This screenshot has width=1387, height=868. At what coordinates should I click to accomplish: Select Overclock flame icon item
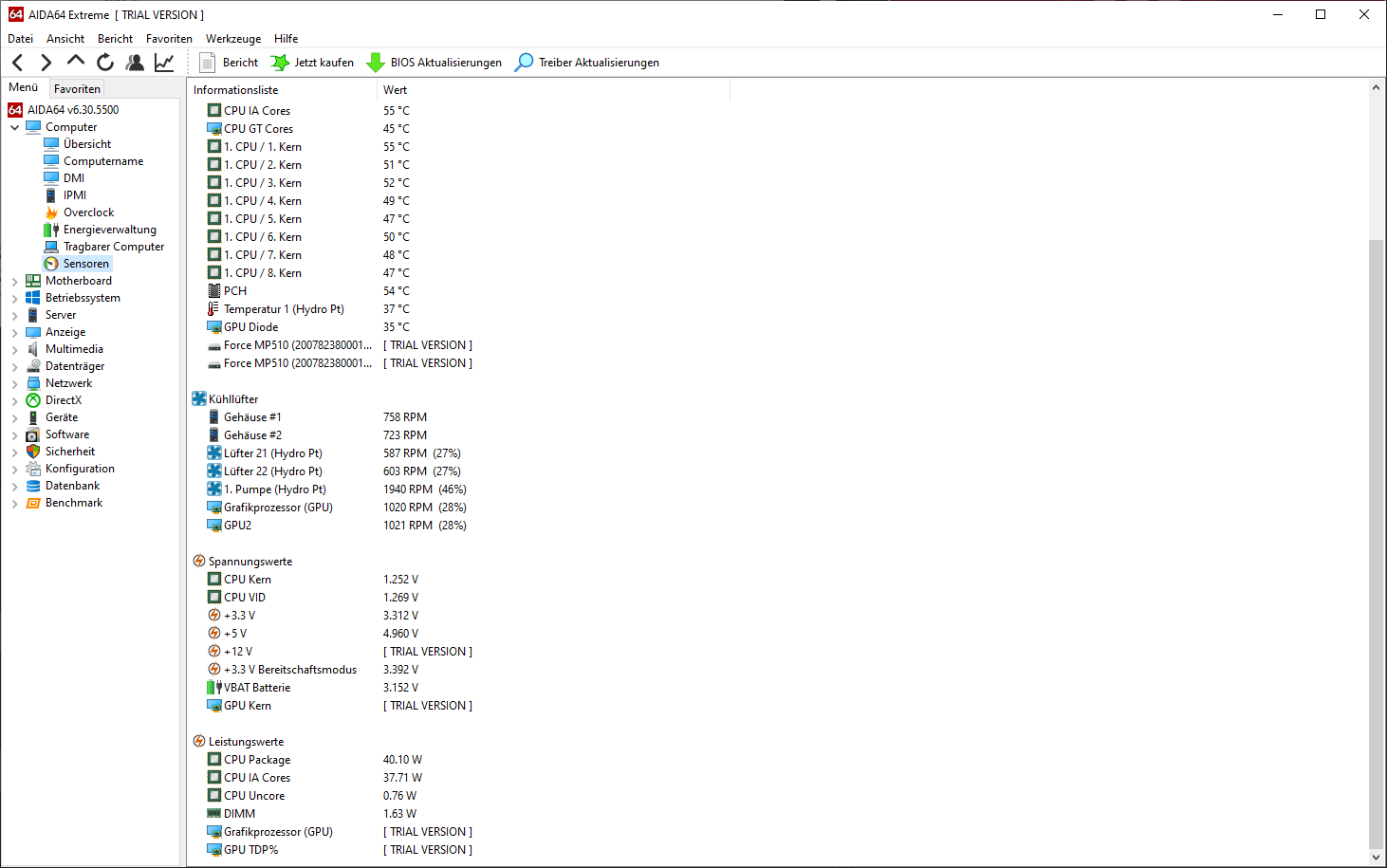(51, 212)
